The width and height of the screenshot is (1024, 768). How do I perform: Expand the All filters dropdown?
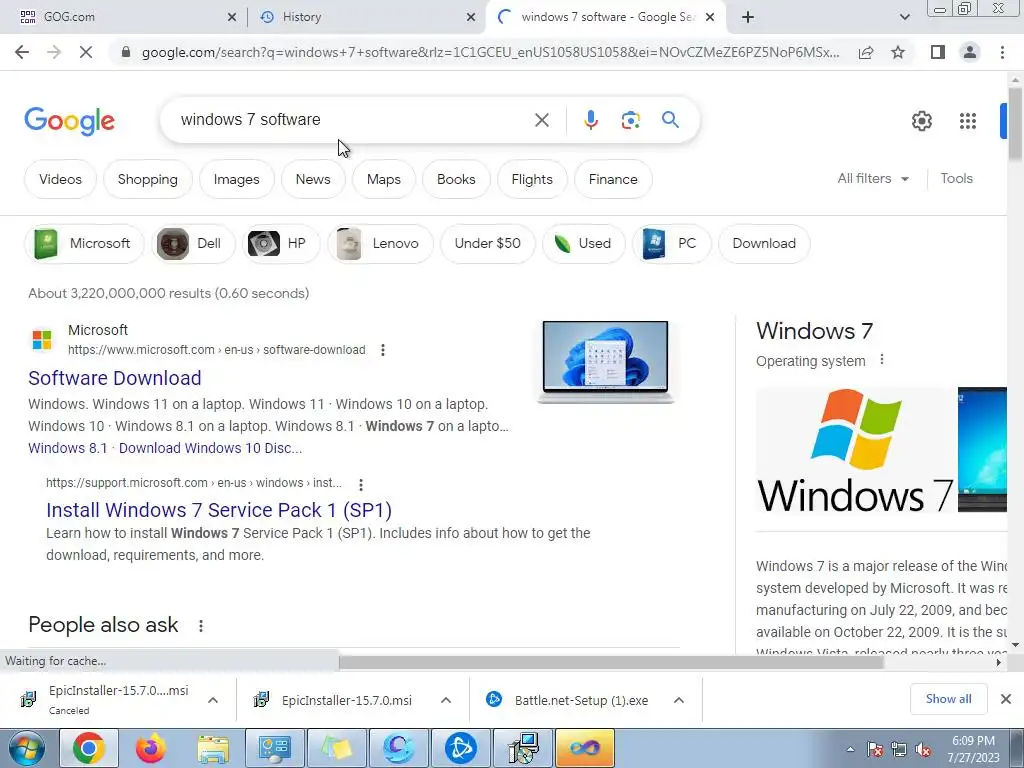[x=873, y=178]
